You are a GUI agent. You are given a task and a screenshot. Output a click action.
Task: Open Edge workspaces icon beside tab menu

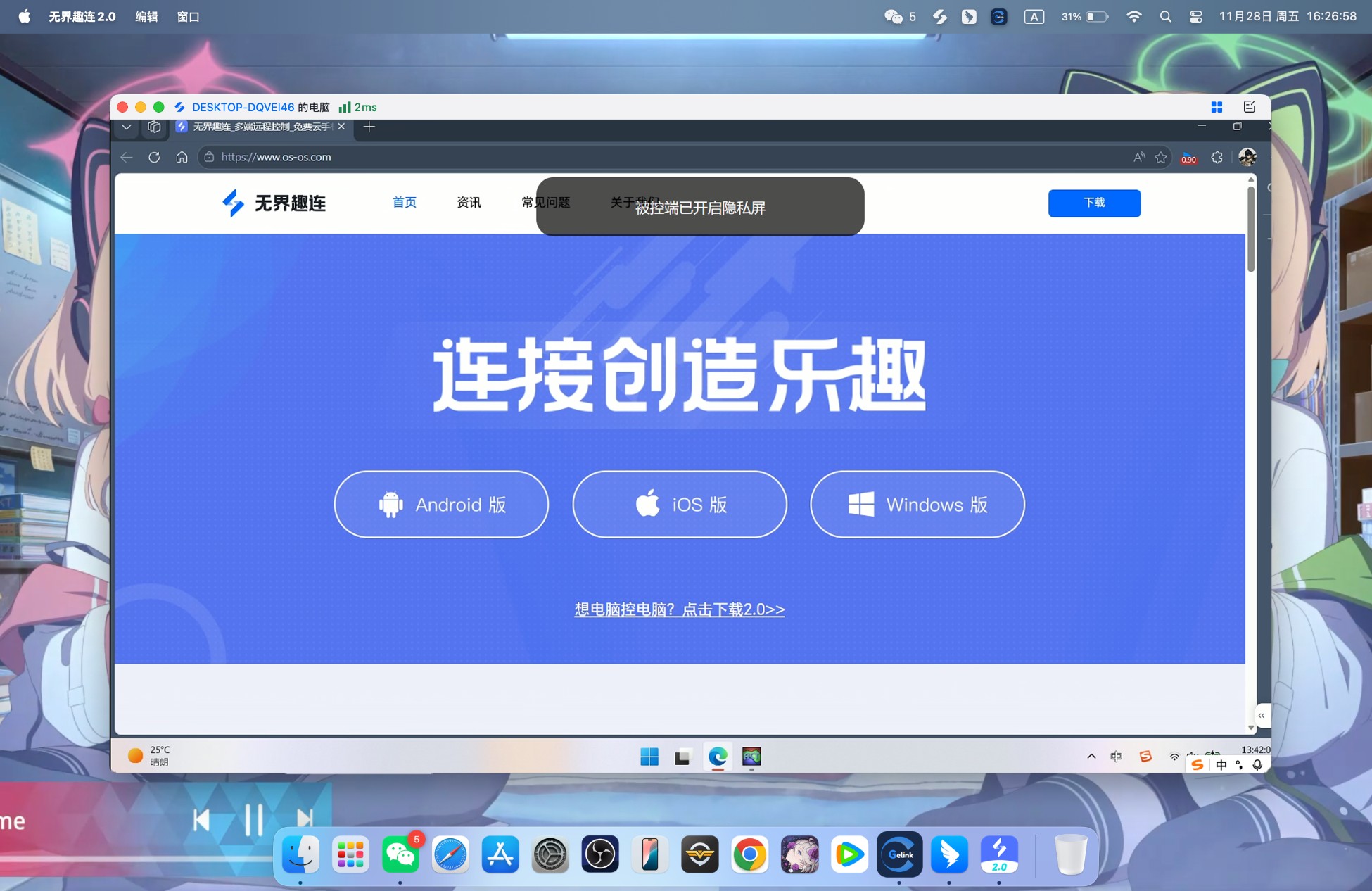coord(154,127)
